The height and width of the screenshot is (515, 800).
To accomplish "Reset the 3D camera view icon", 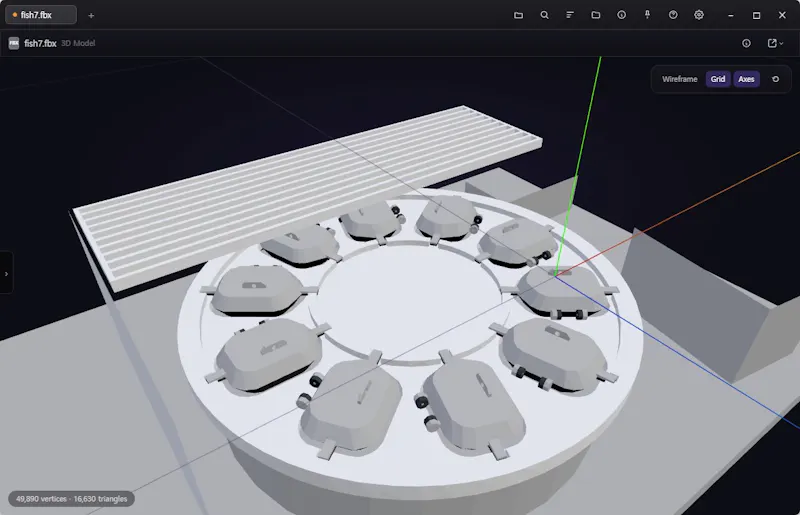I will (x=776, y=79).
